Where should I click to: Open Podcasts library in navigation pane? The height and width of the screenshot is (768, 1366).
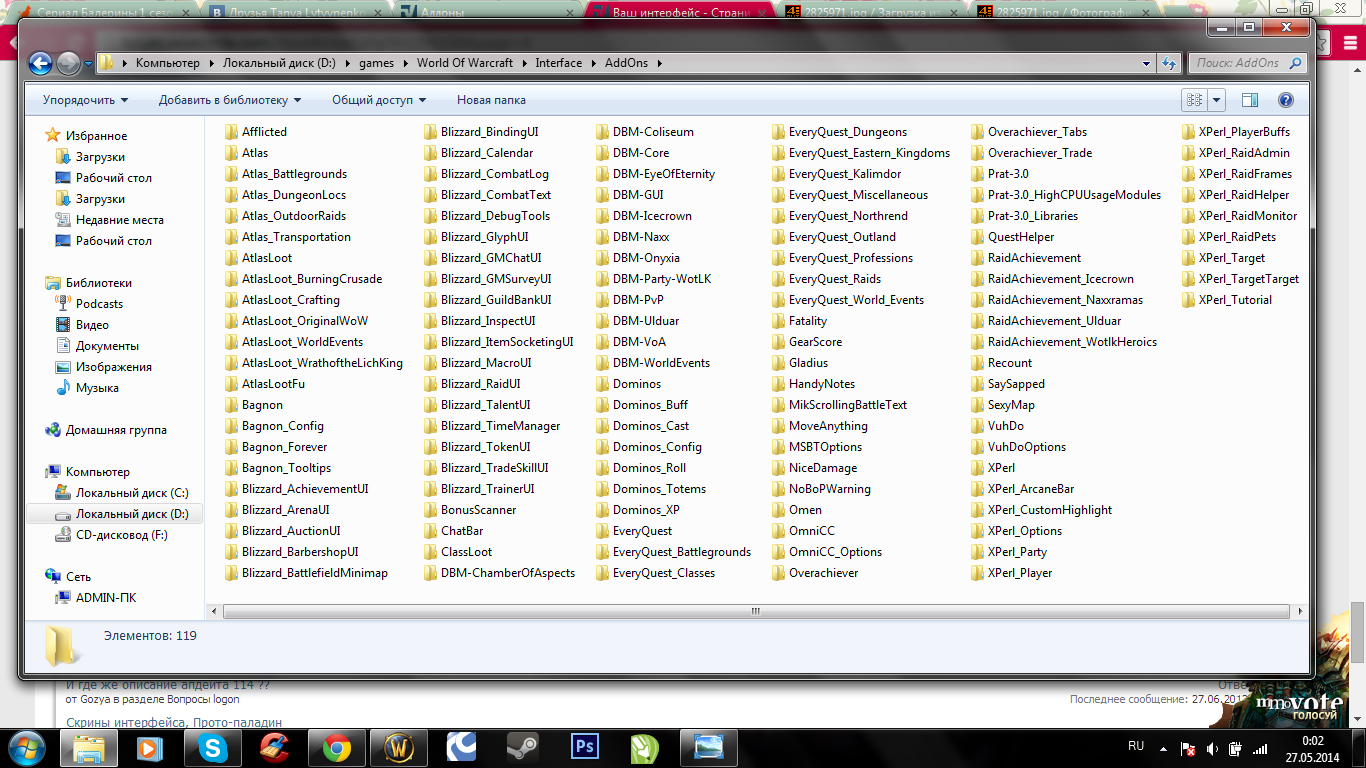[x=89, y=304]
